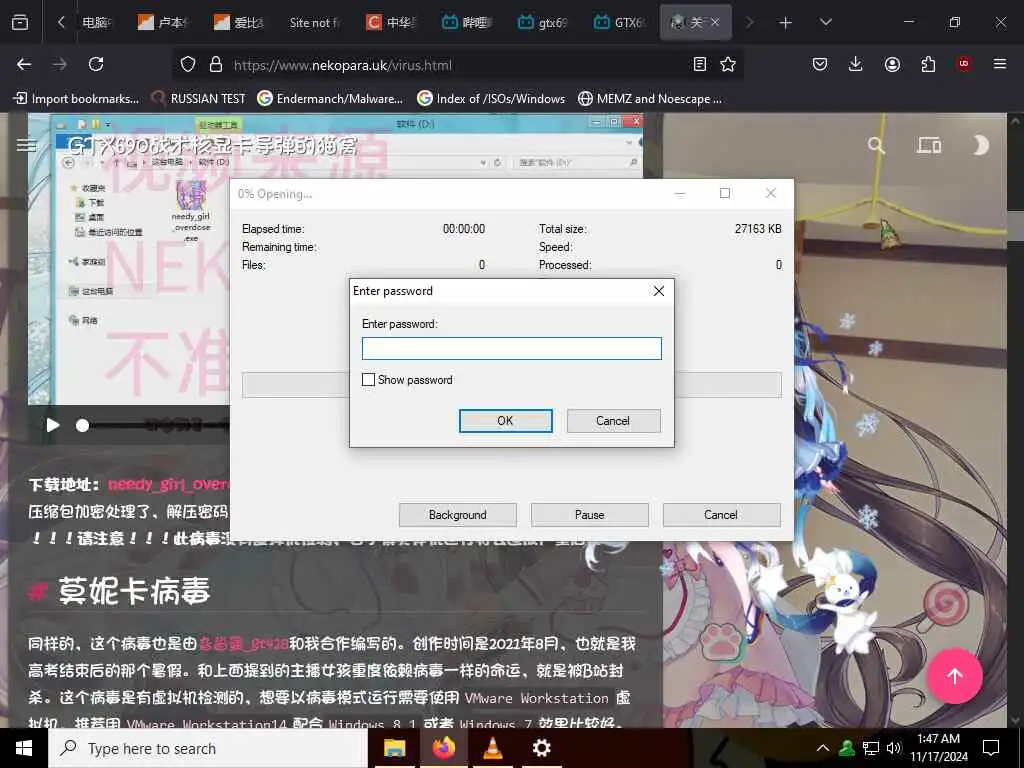Open a new tab with plus icon
This screenshot has width=1024, height=768.
coord(786,23)
